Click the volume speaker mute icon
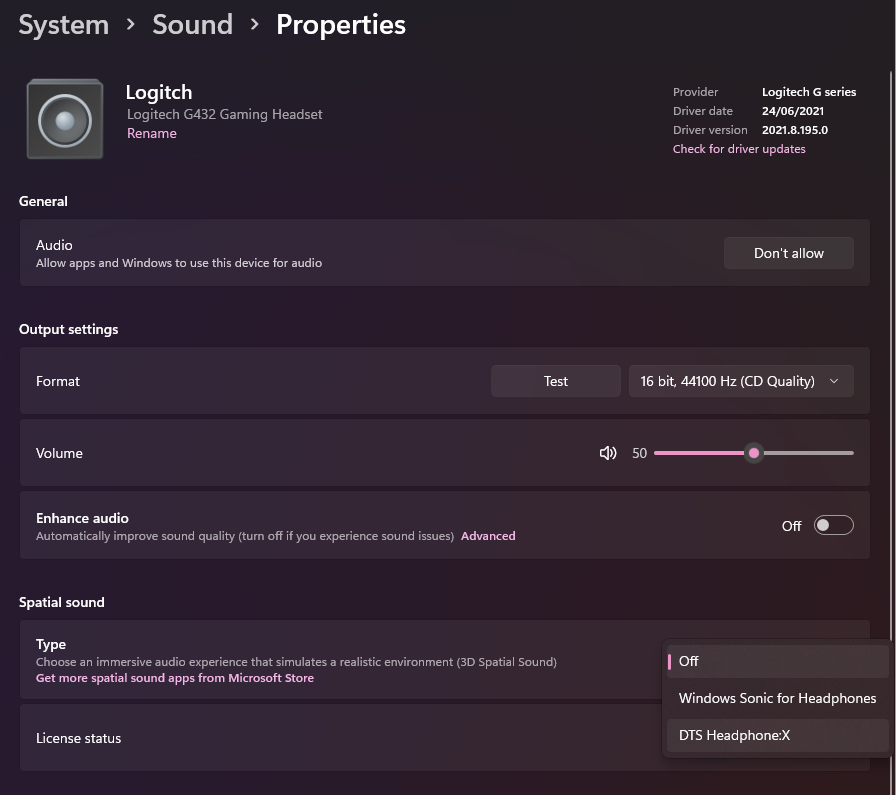 [608, 453]
